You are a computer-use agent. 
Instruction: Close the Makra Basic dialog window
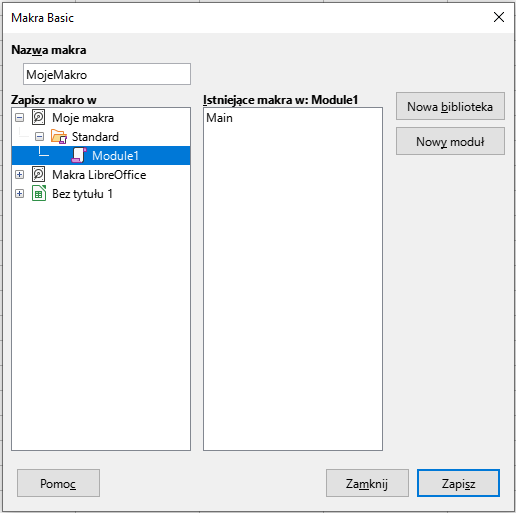tap(499, 17)
